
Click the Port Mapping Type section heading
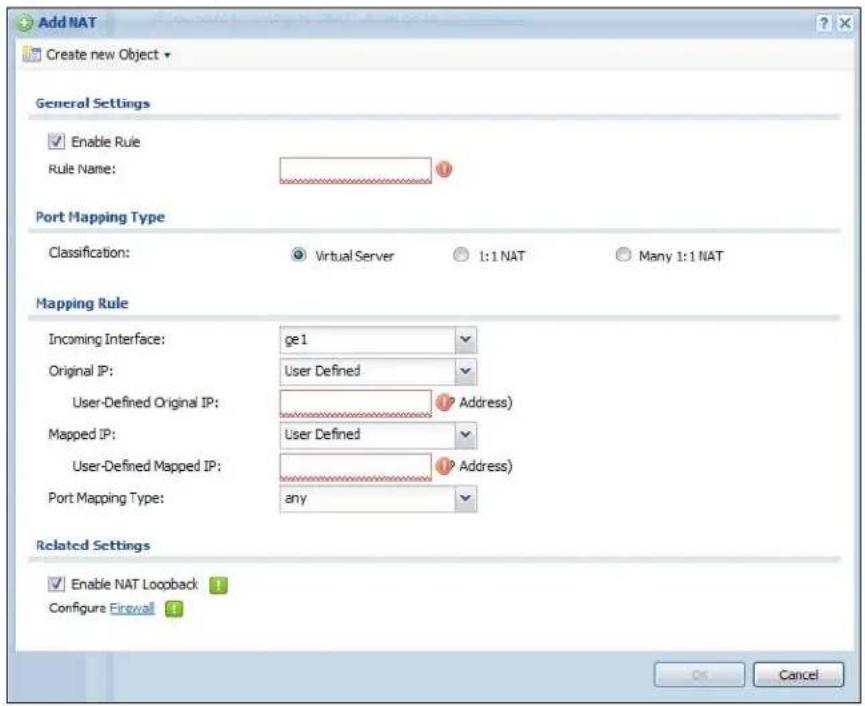tap(100, 217)
